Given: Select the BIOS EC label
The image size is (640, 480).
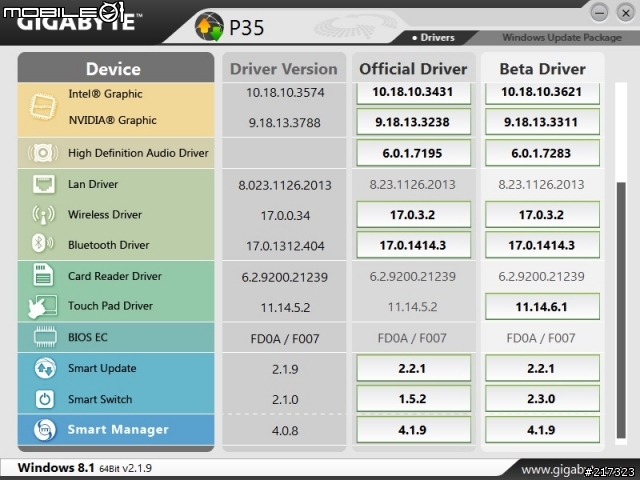Looking at the screenshot, I should coord(88,337).
